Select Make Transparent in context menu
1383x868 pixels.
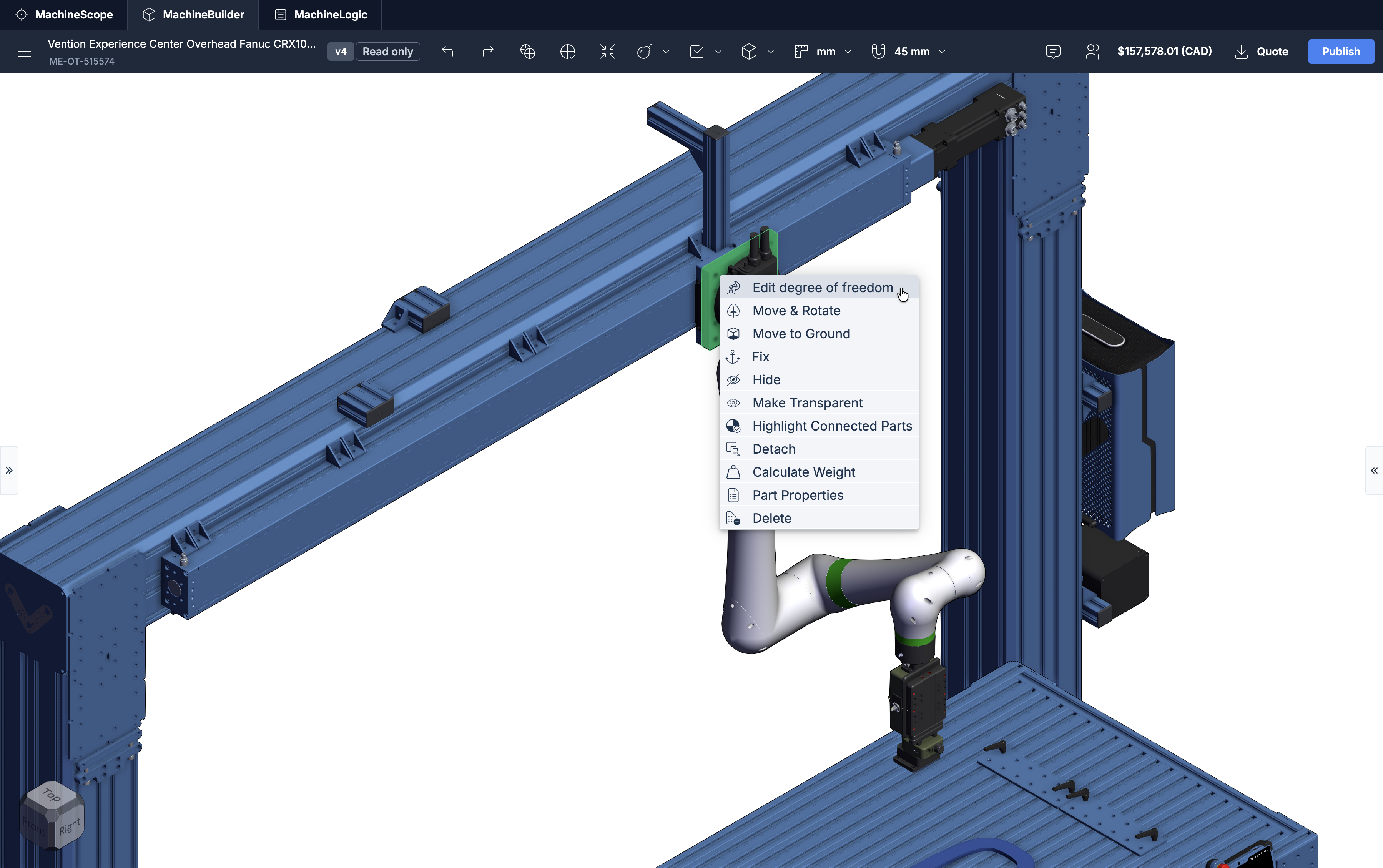click(819, 403)
